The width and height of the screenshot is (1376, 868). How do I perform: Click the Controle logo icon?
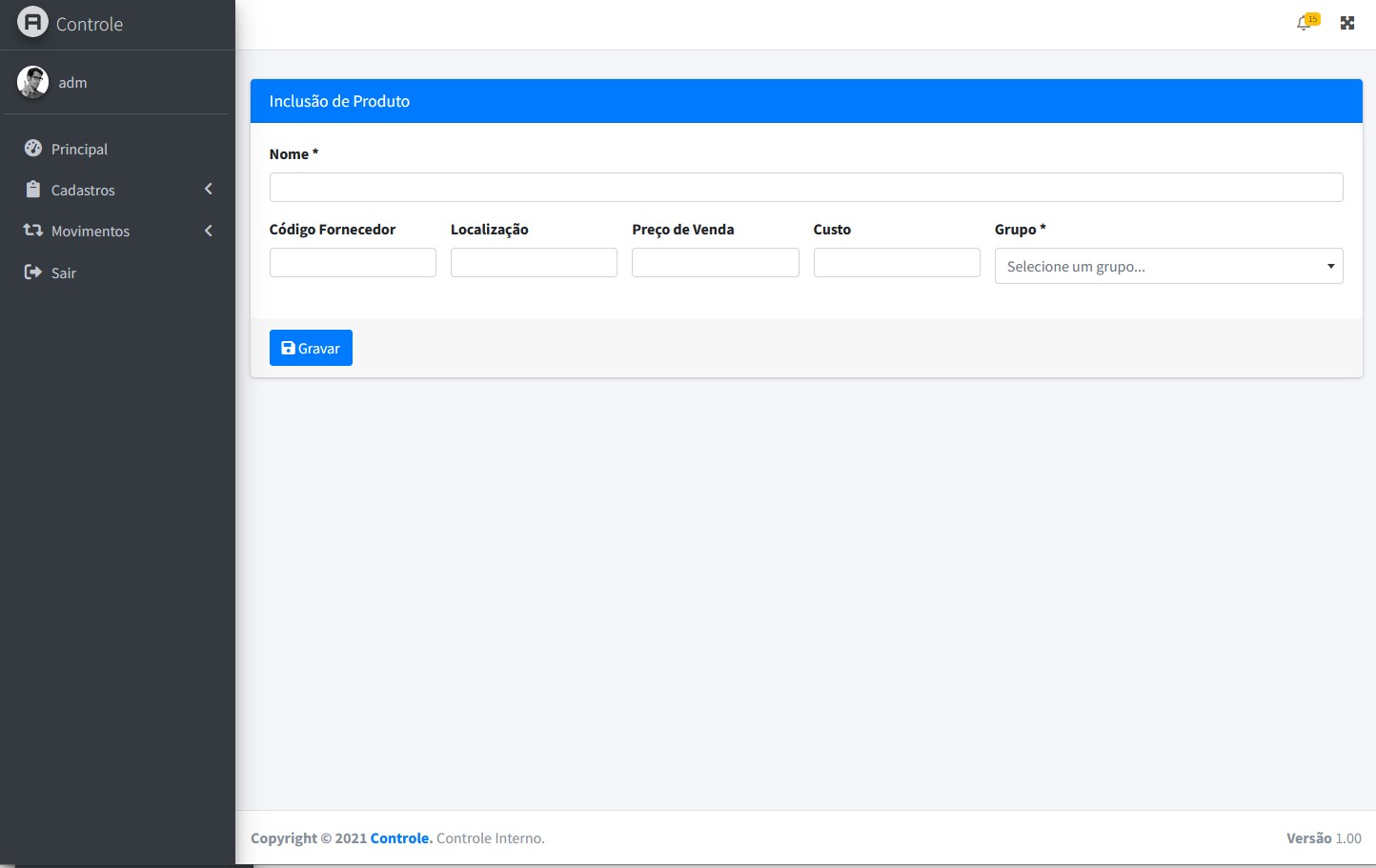(x=32, y=22)
